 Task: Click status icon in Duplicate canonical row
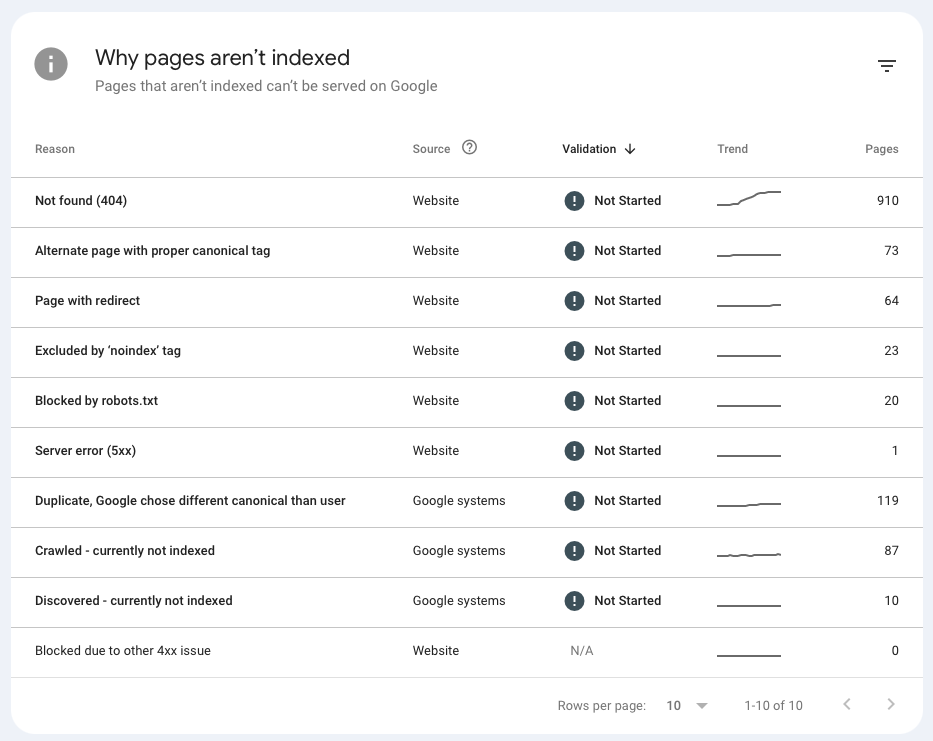[x=574, y=501]
